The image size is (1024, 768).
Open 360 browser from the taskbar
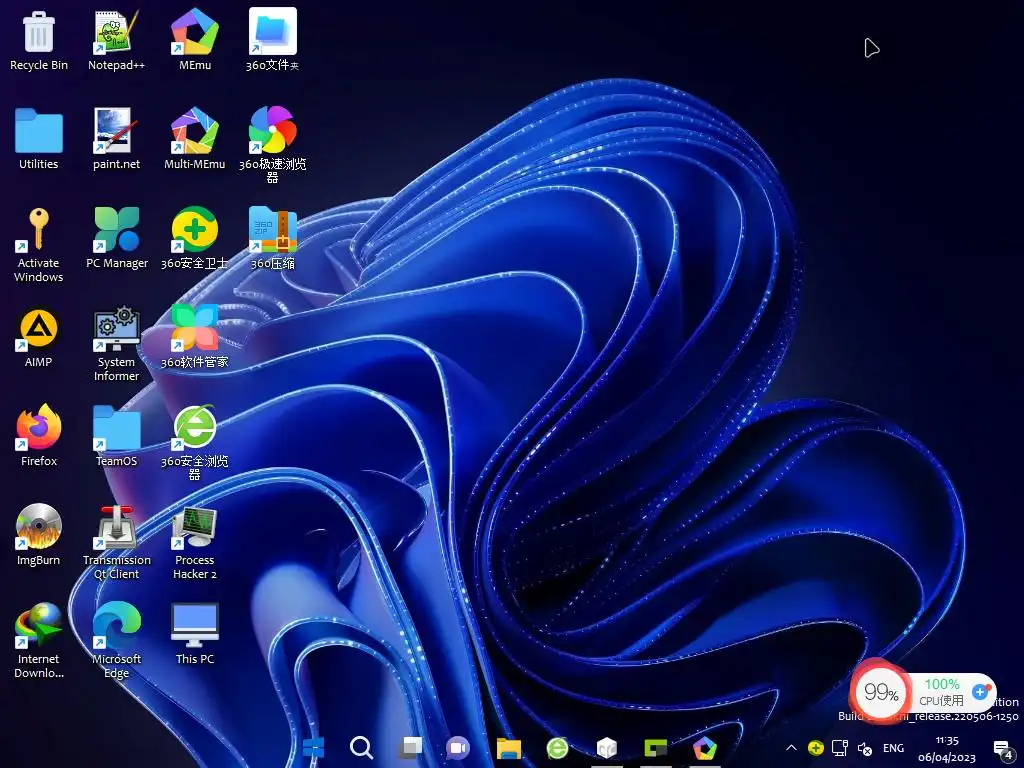(557, 748)
